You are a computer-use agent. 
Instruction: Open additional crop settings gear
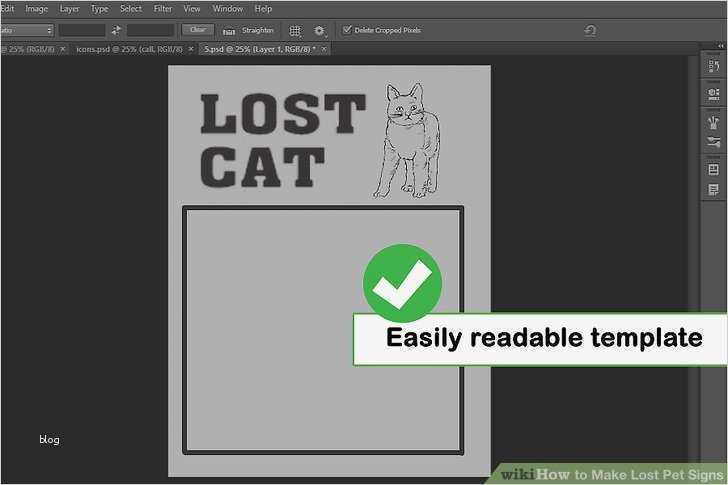[x=319, y=31]
